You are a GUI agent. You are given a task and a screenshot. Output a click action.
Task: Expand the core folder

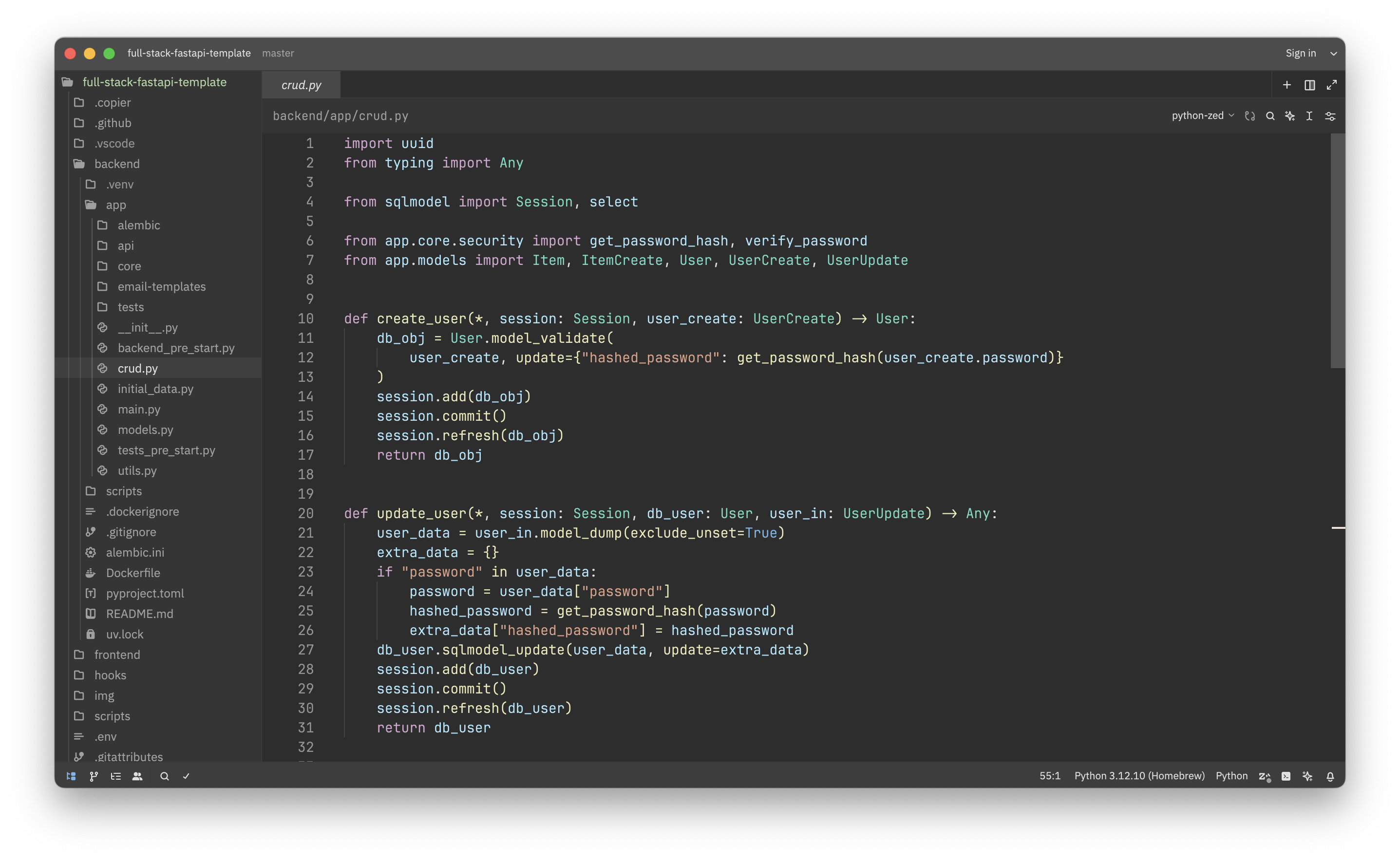click(x=158, y=266)
